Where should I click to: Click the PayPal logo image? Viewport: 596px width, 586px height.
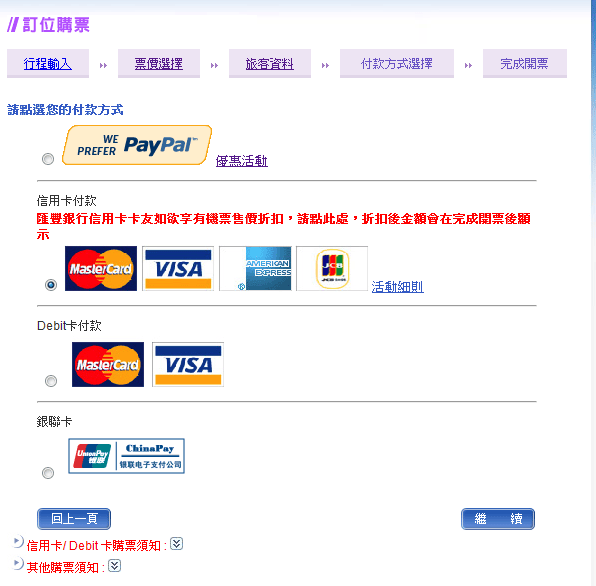(x=137, y=145)
